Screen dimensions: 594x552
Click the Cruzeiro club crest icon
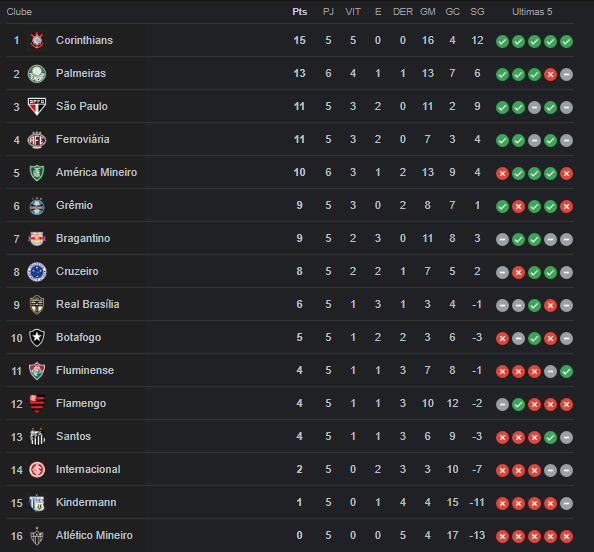(37, 272)
